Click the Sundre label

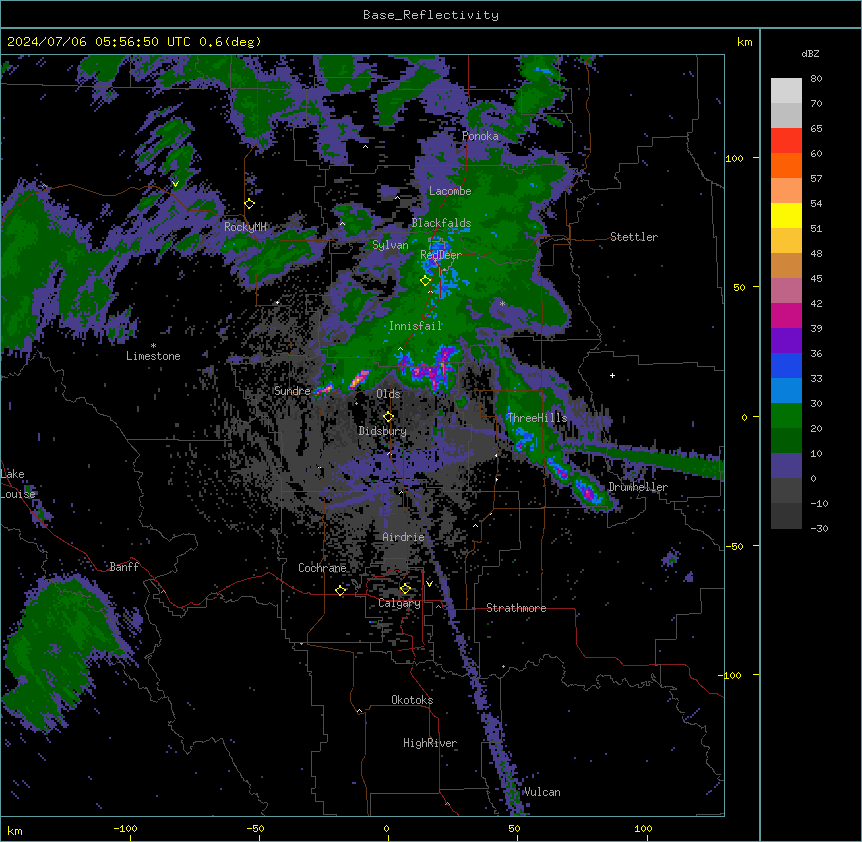[x=292, y=391]
